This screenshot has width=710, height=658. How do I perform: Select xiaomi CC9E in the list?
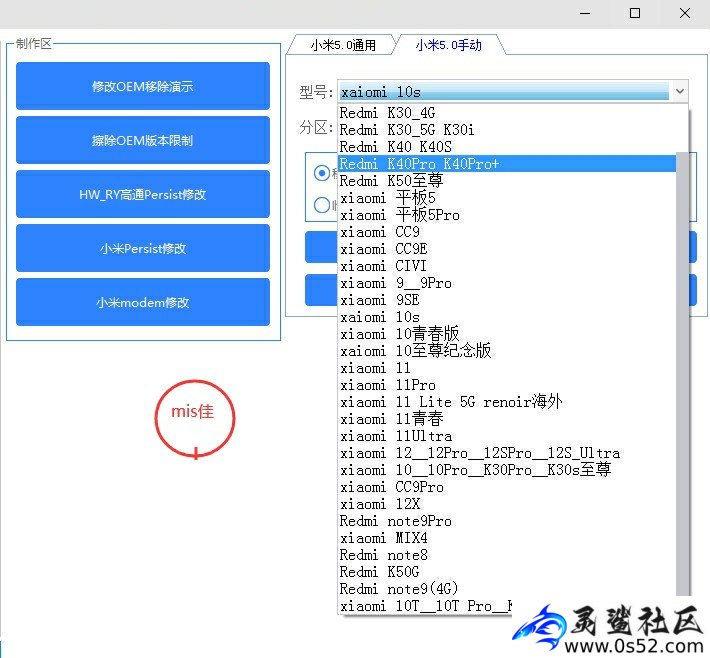coord(507,249)
